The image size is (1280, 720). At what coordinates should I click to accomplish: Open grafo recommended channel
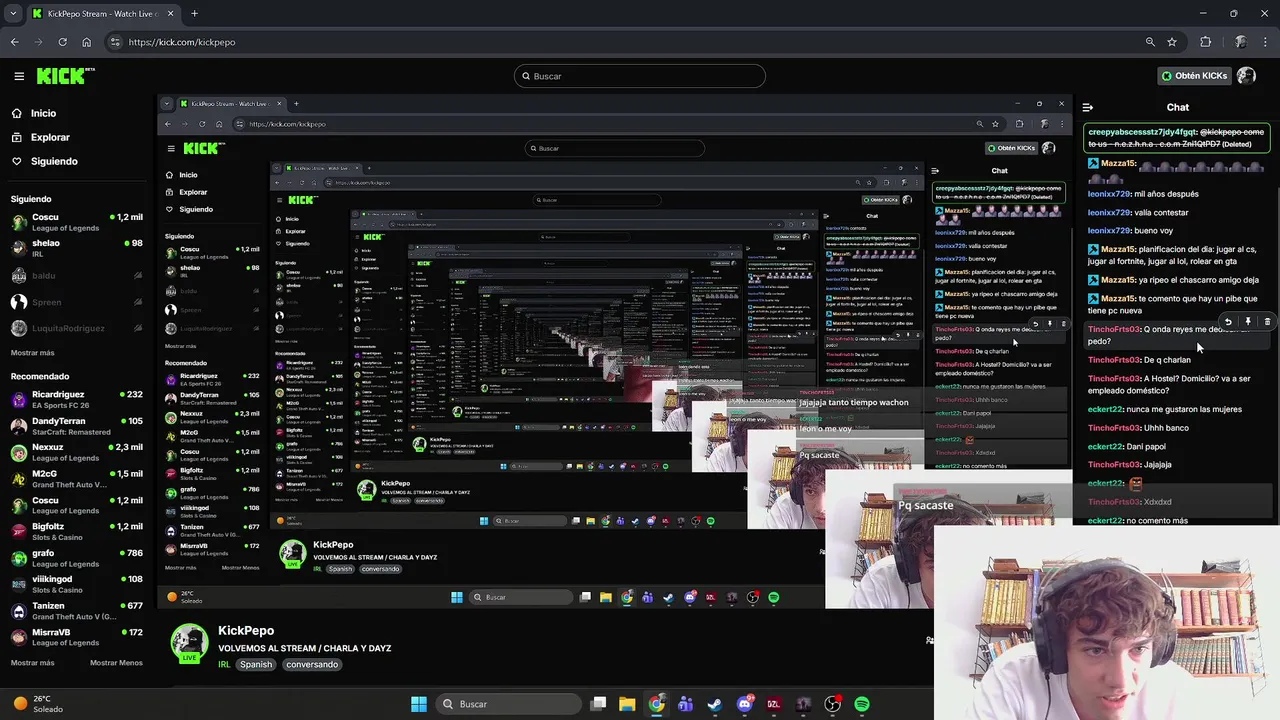[76, 558]
